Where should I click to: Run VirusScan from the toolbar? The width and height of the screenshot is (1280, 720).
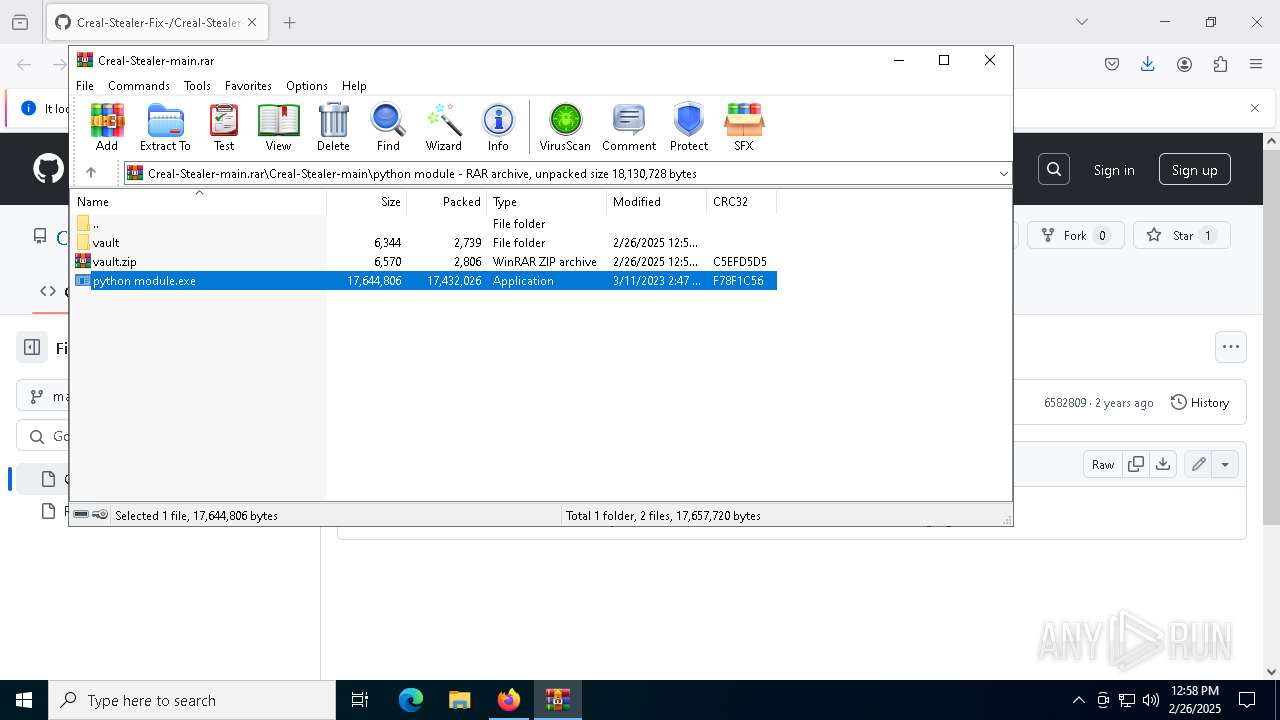pyautogui.click(x=565, y=127)
